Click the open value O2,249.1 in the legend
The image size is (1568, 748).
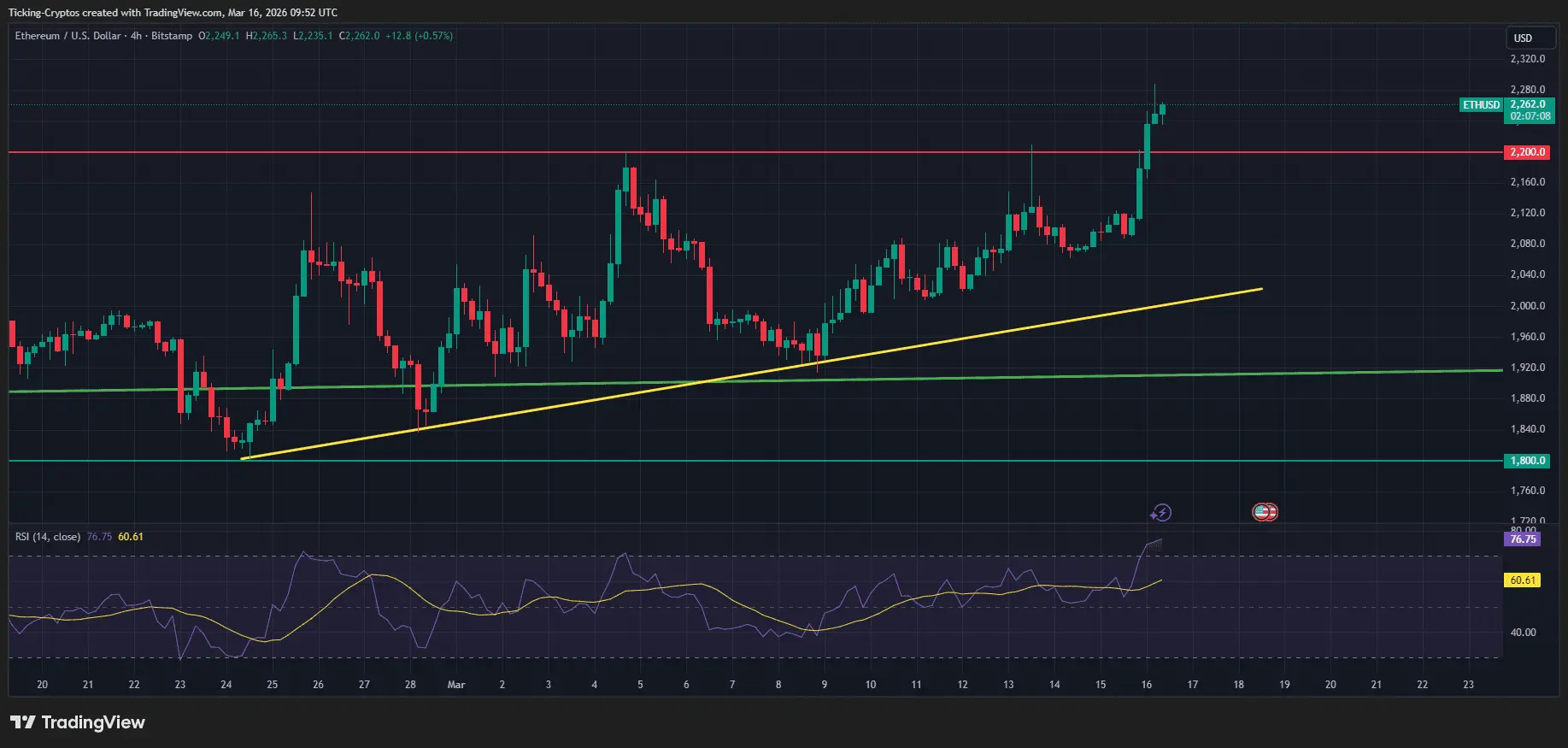[220, 36]
